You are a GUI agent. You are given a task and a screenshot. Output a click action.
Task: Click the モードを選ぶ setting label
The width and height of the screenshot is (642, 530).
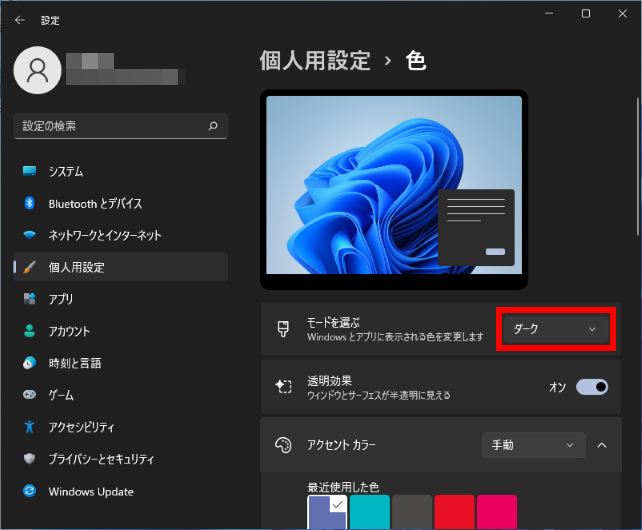[333, 322]
